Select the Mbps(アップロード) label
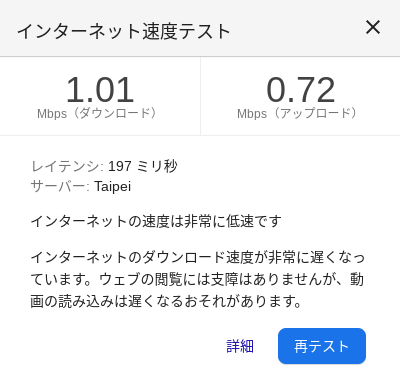Screen dimensions: 400x374 click(x=297, y=113)
